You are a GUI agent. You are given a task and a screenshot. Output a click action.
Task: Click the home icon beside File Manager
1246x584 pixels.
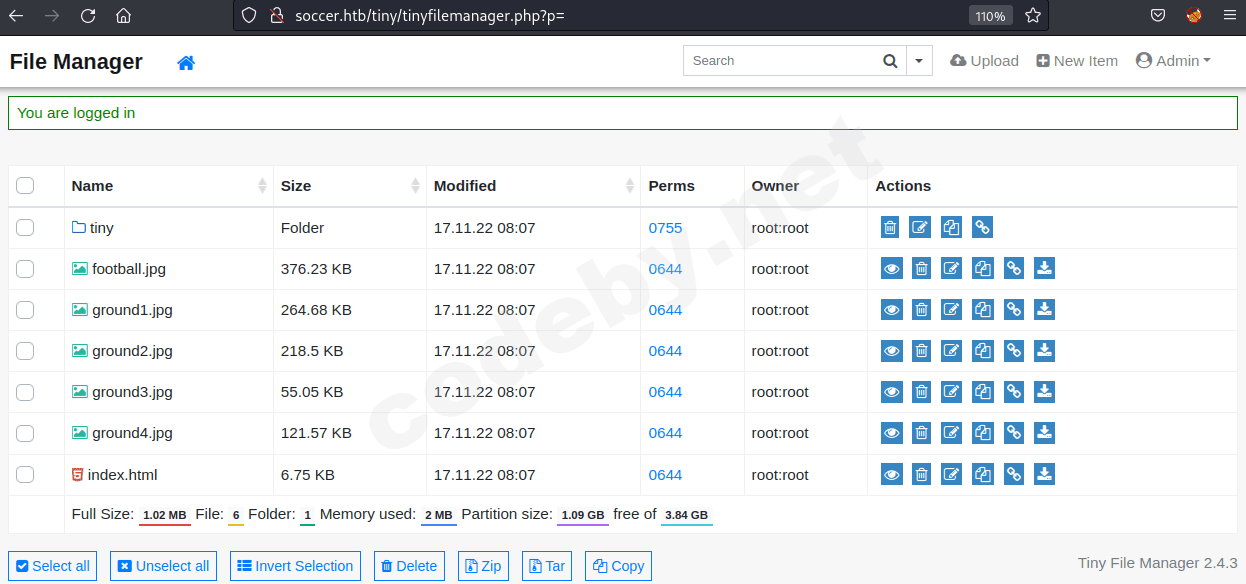(186, 62)
